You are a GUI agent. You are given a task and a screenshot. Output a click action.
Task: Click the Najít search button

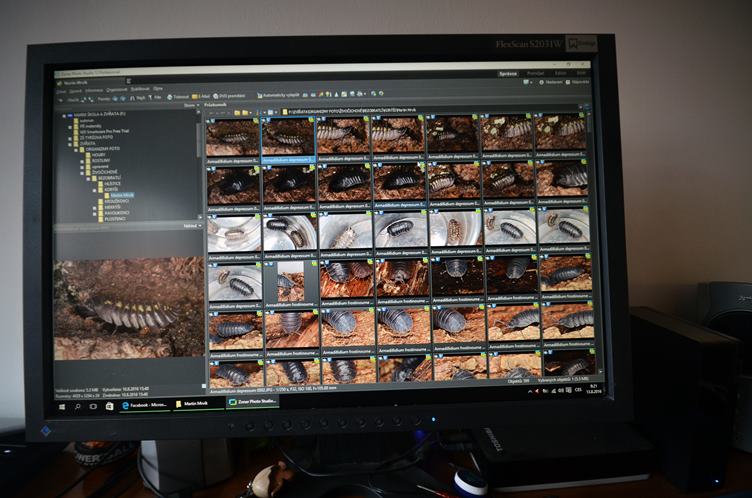138,98
